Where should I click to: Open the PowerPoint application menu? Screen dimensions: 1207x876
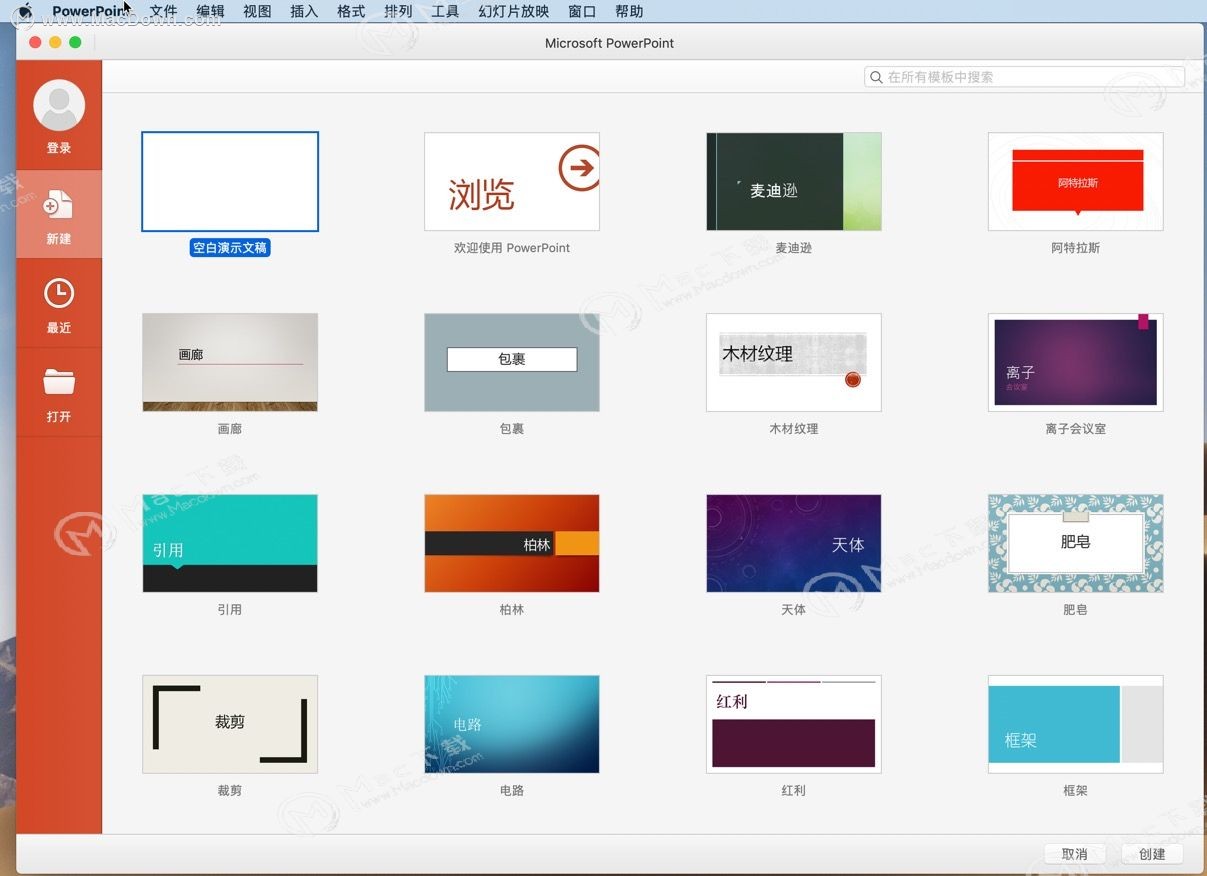point(91,11)
